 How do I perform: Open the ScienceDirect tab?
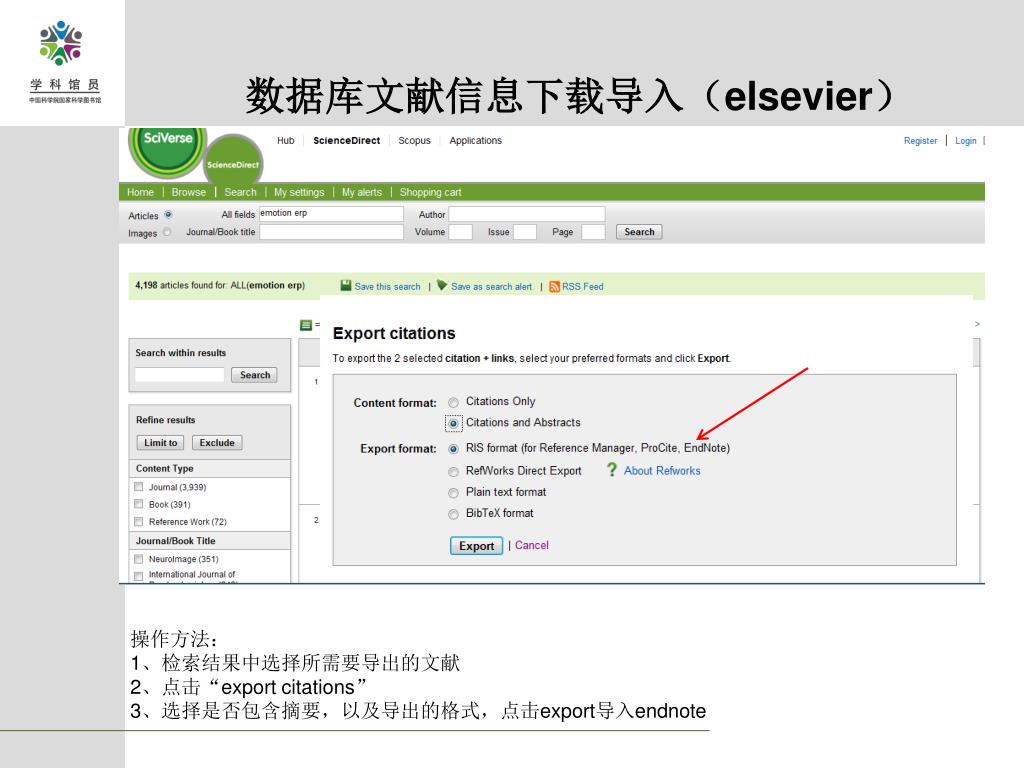click(x=346, y=140)
